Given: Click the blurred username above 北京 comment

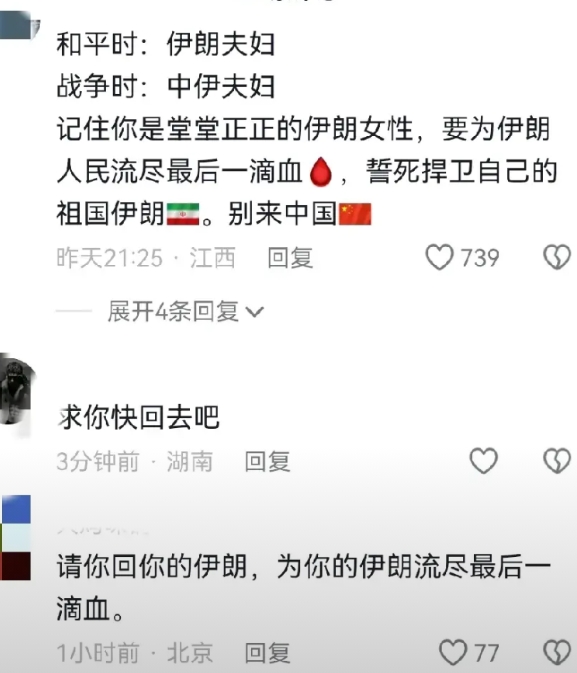Looking at the screenshot, I should (102, 529).
